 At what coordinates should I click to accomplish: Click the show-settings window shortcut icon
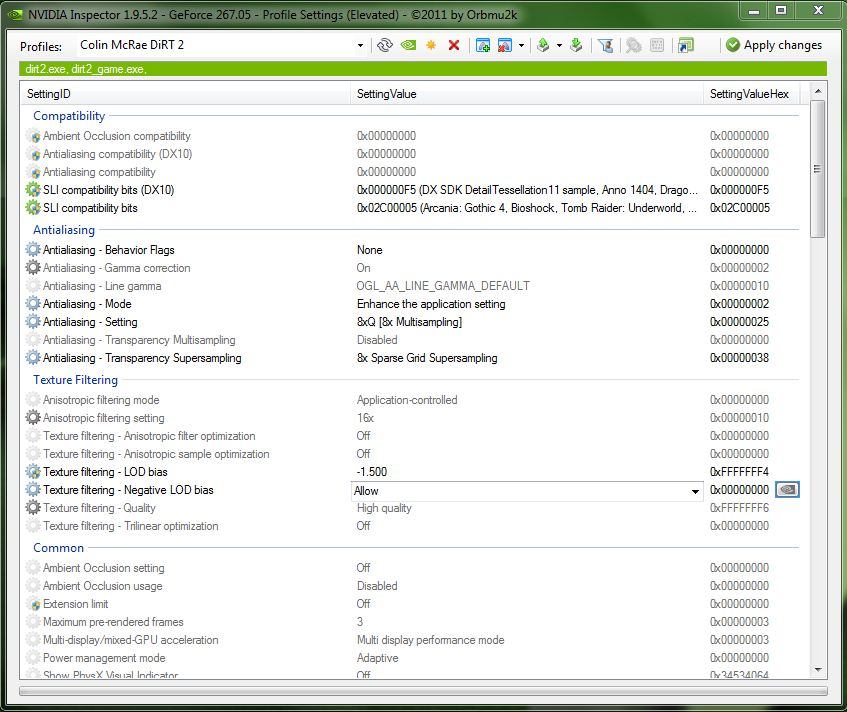tap(685, 45)
